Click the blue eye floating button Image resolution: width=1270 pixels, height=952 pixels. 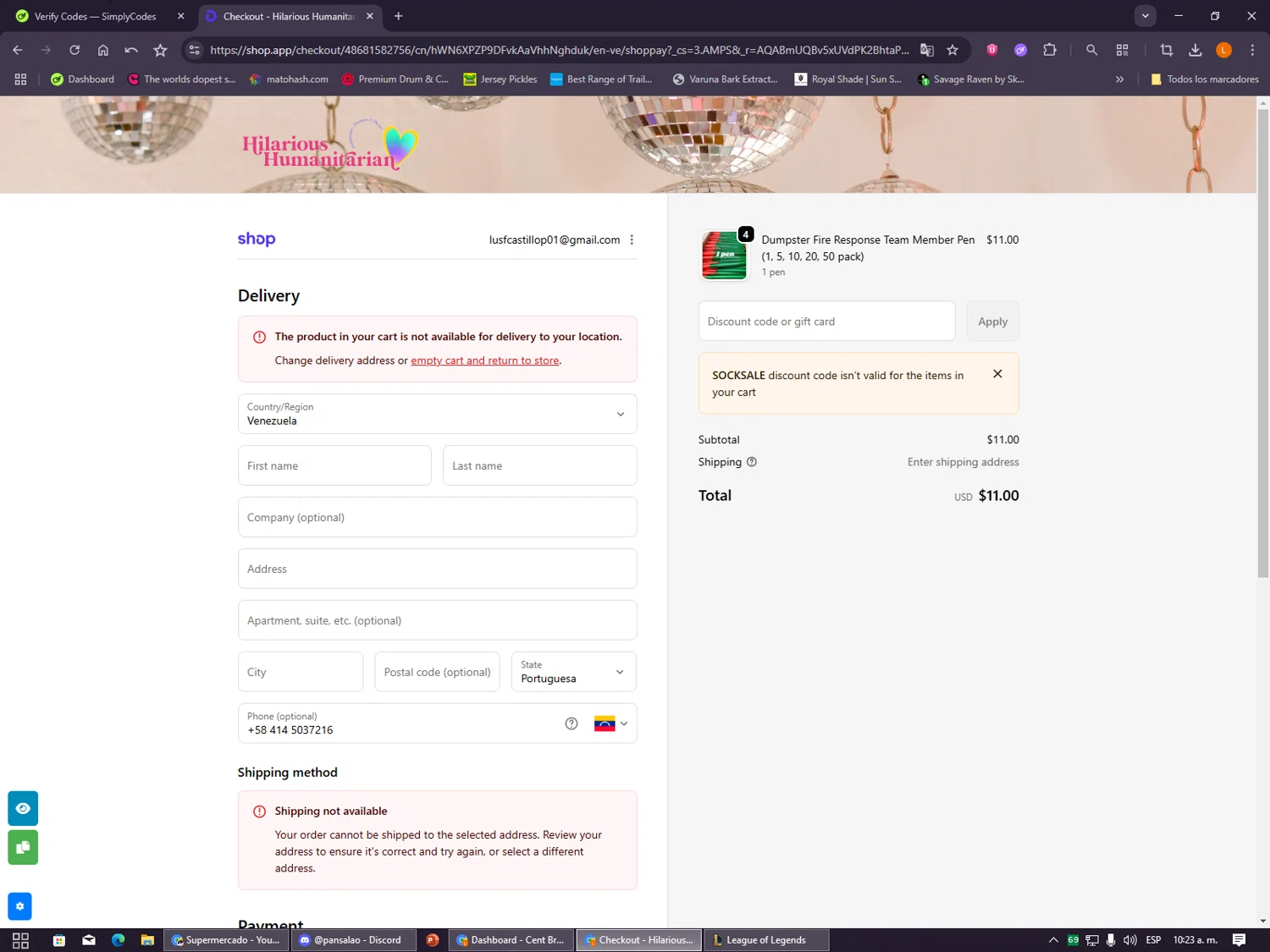23,808
